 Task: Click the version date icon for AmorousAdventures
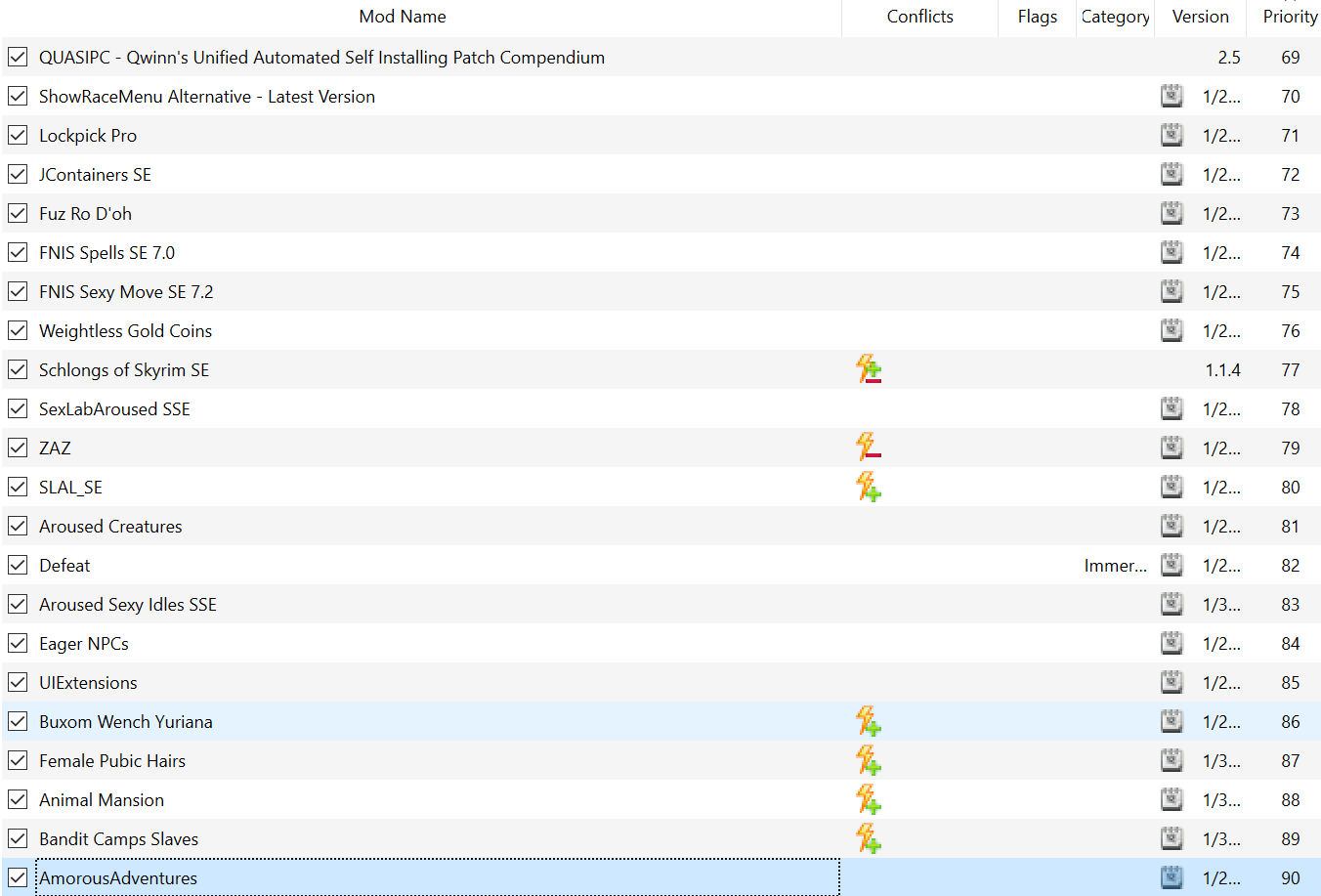coord(1172,877)
